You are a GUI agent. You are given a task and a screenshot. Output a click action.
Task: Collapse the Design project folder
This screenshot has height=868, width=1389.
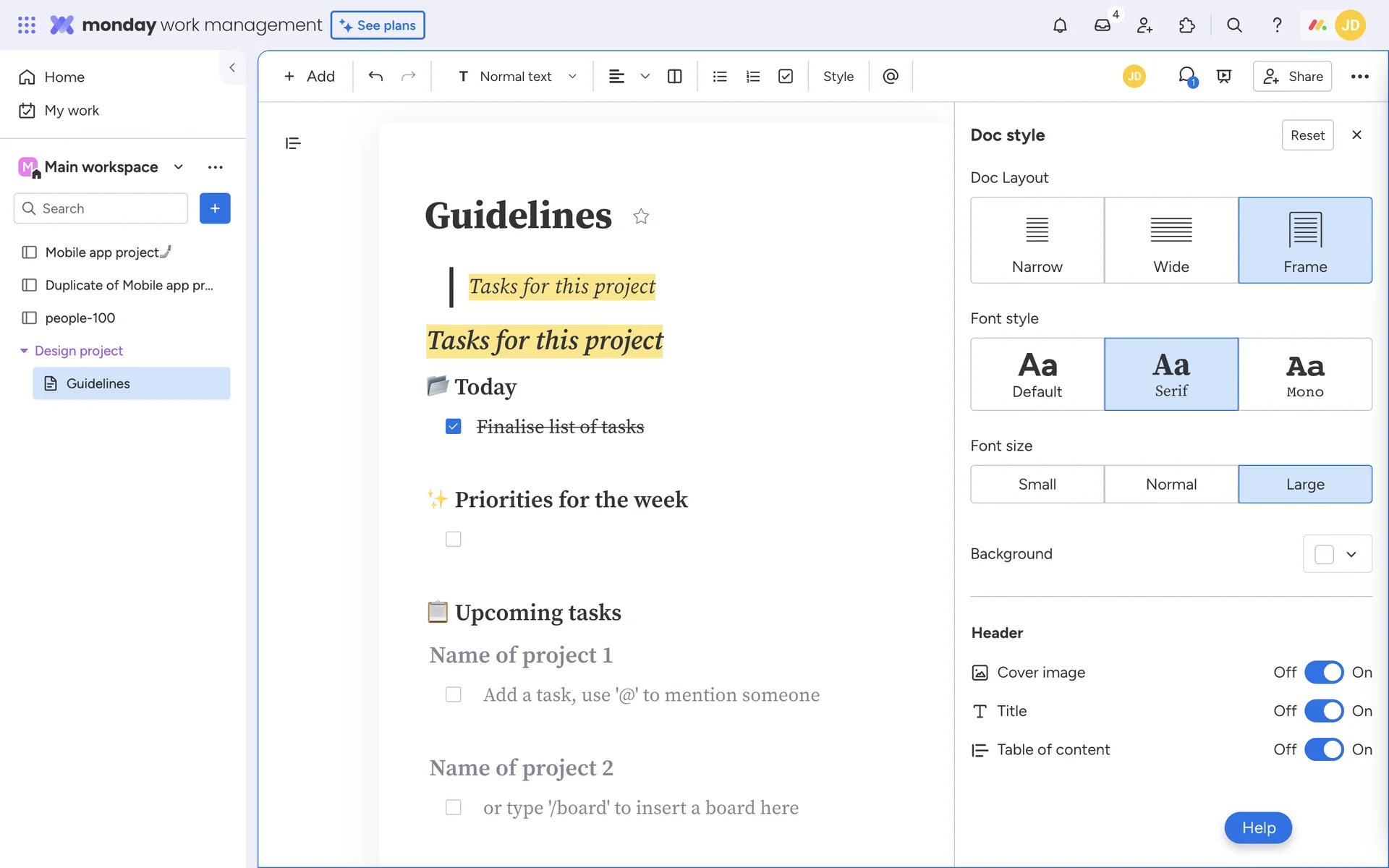24,351
